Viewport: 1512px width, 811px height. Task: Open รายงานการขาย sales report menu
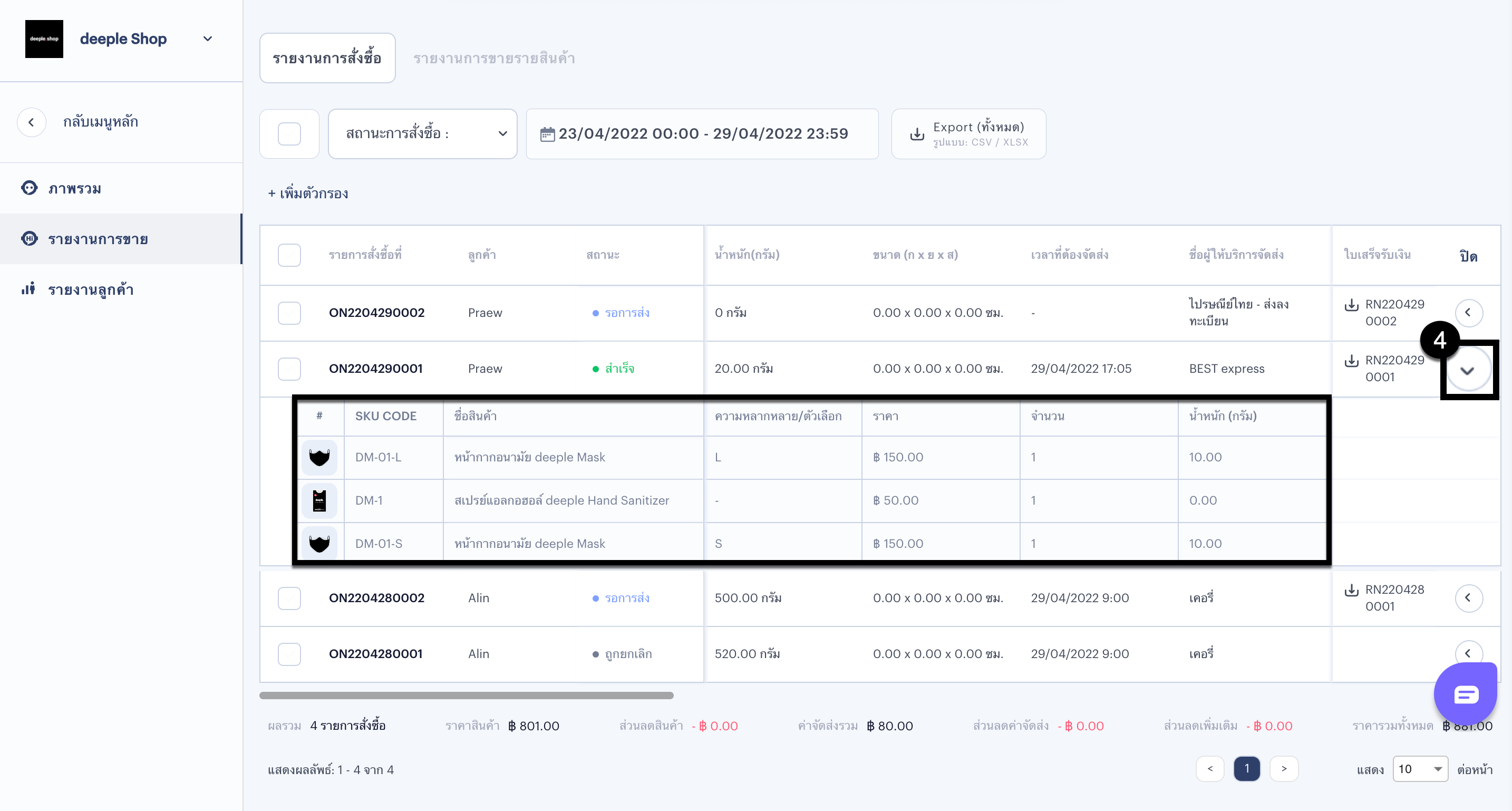pyautogui.click(x=98, y=239)
